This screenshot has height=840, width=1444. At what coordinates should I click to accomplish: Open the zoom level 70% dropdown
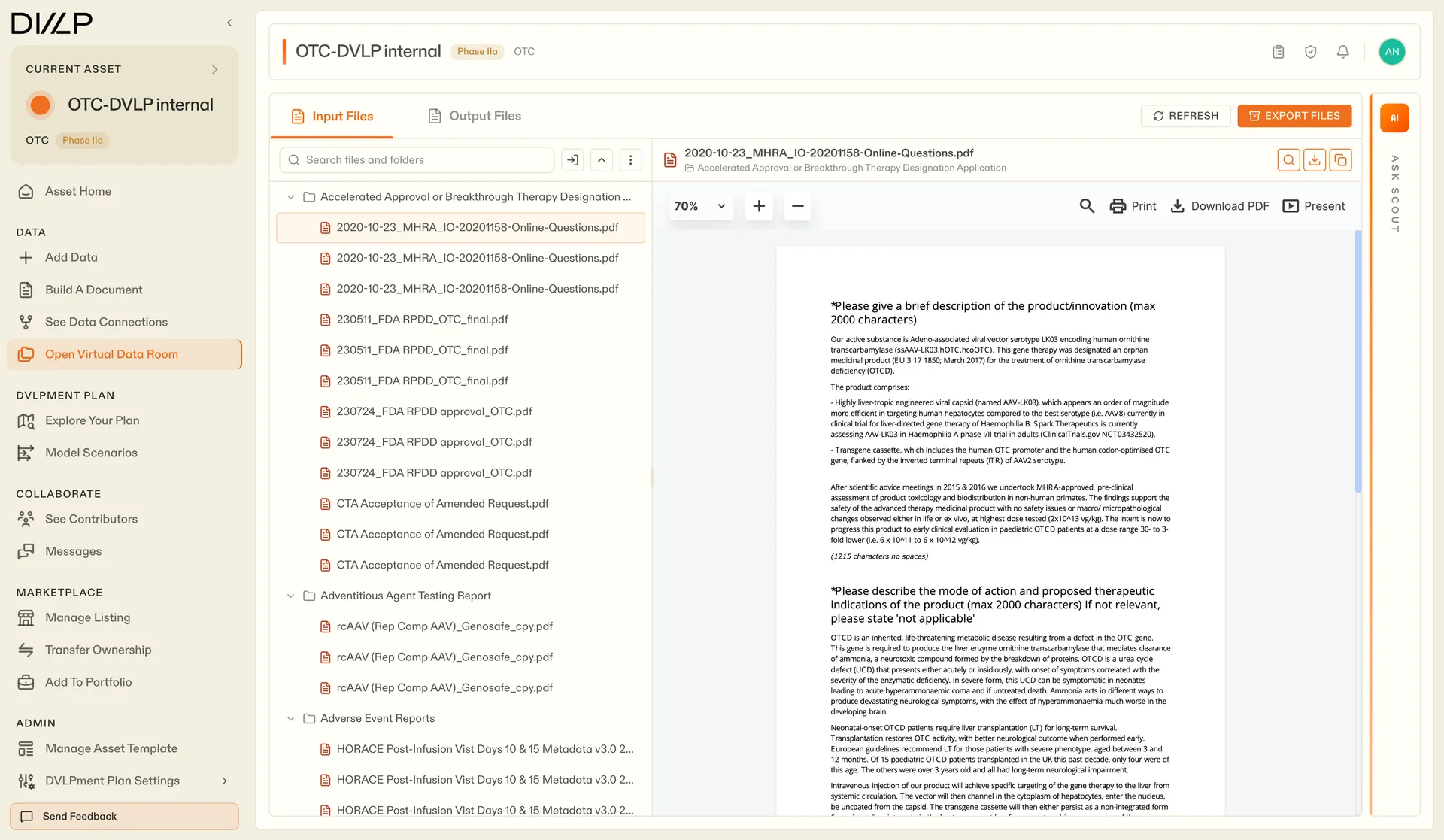[700, 206]
